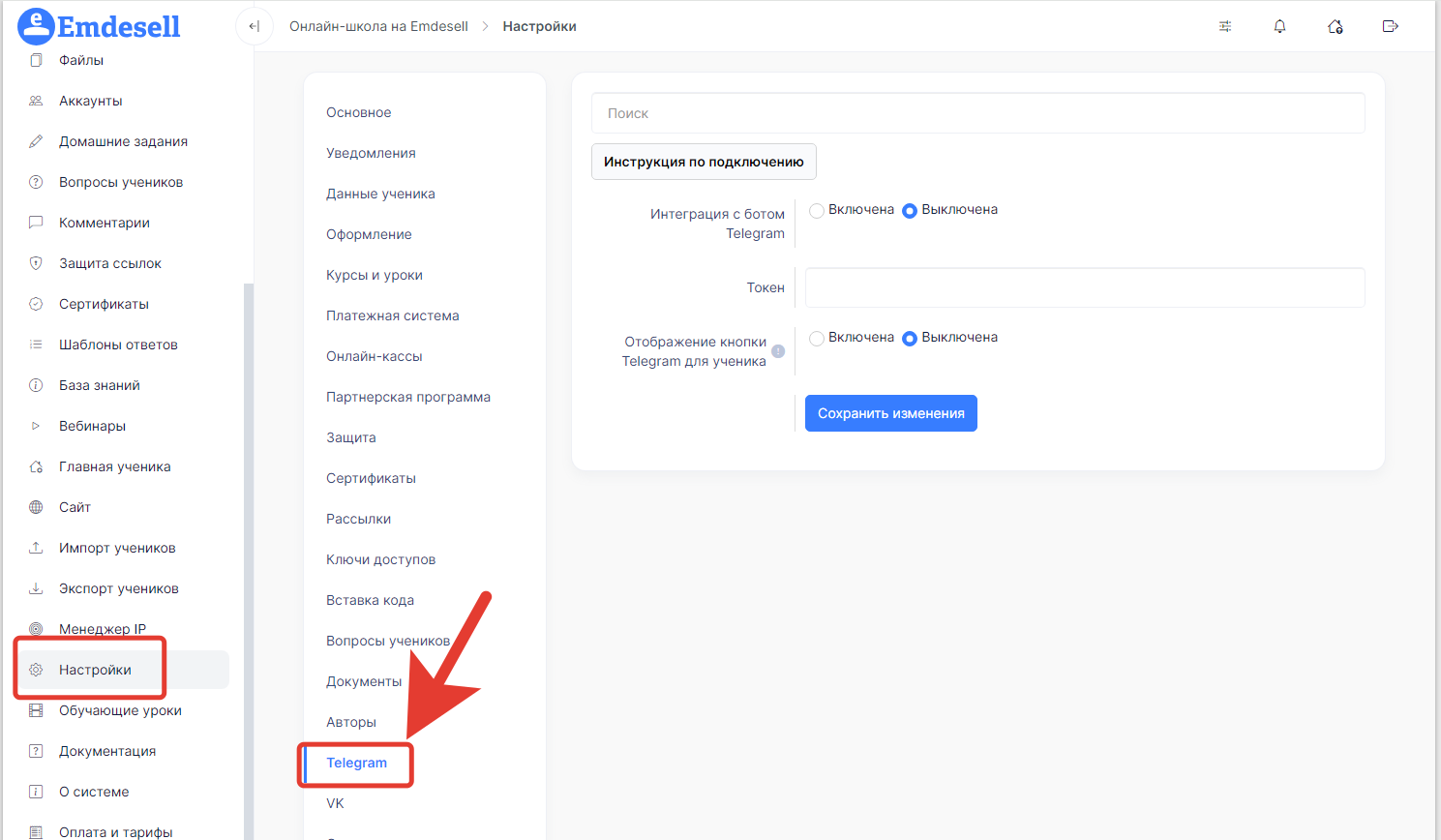Open the Партнерская программа settings tab

click(x=408, y=397)
